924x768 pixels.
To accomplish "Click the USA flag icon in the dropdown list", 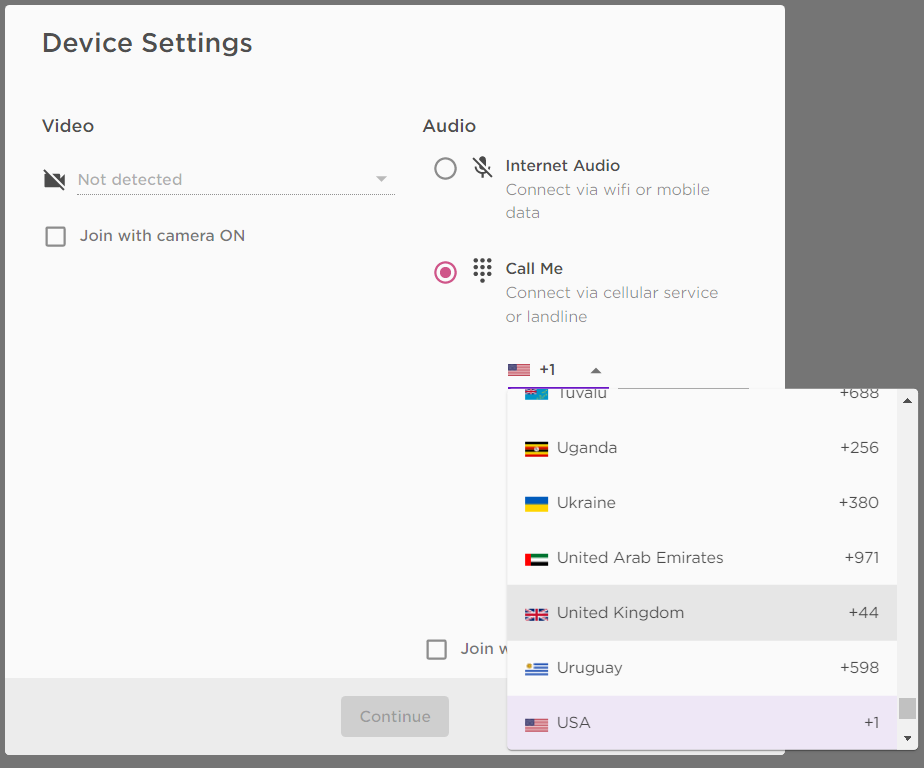I will point(536,724).
